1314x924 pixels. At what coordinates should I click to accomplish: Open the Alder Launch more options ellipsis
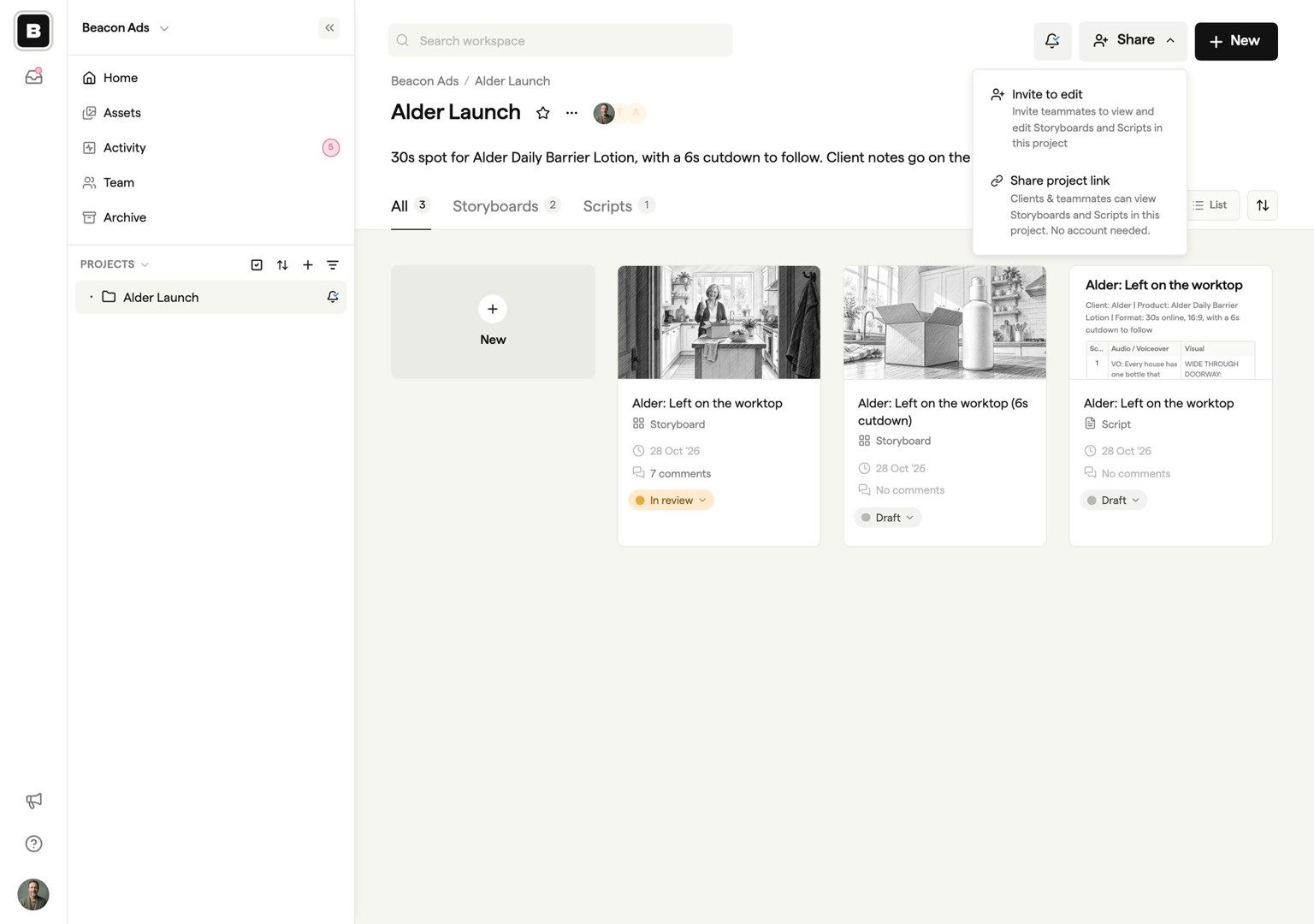[571, 113]
